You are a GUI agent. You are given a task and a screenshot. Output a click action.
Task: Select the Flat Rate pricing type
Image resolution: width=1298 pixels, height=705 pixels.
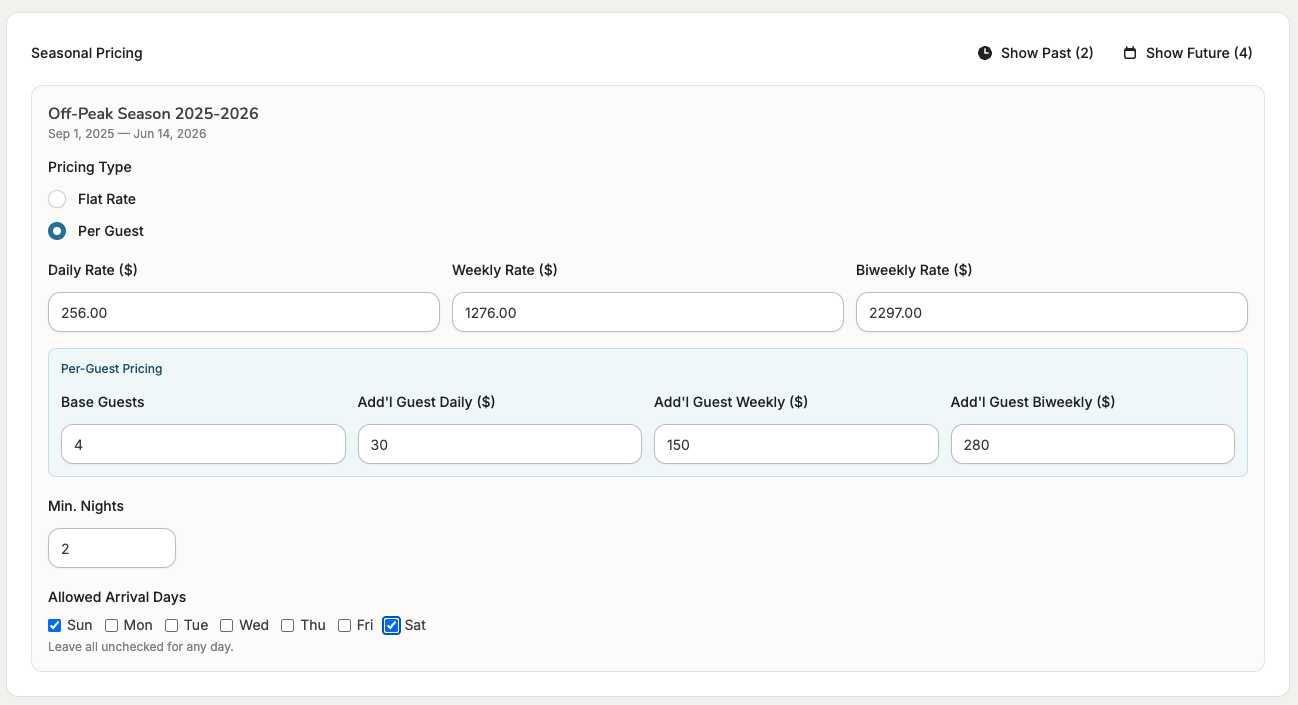pyautogui.click(x=58, y=199)
